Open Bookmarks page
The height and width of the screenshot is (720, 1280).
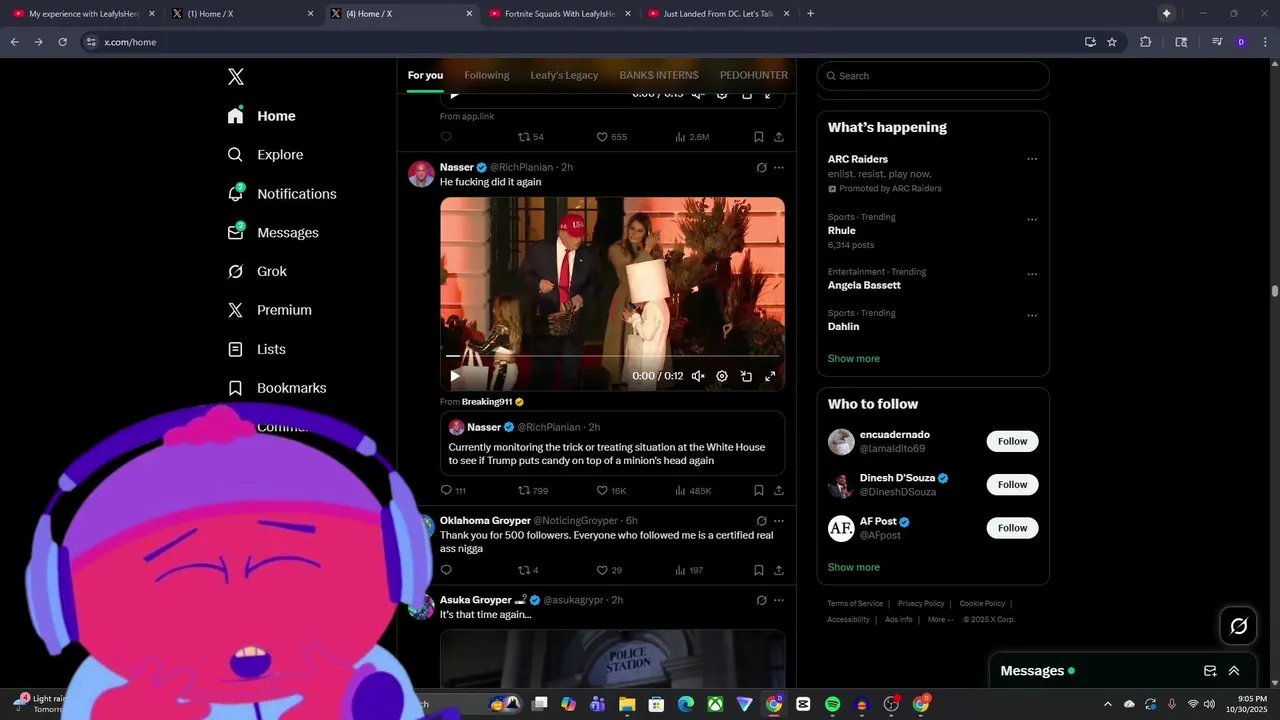(x=277, y=388)
